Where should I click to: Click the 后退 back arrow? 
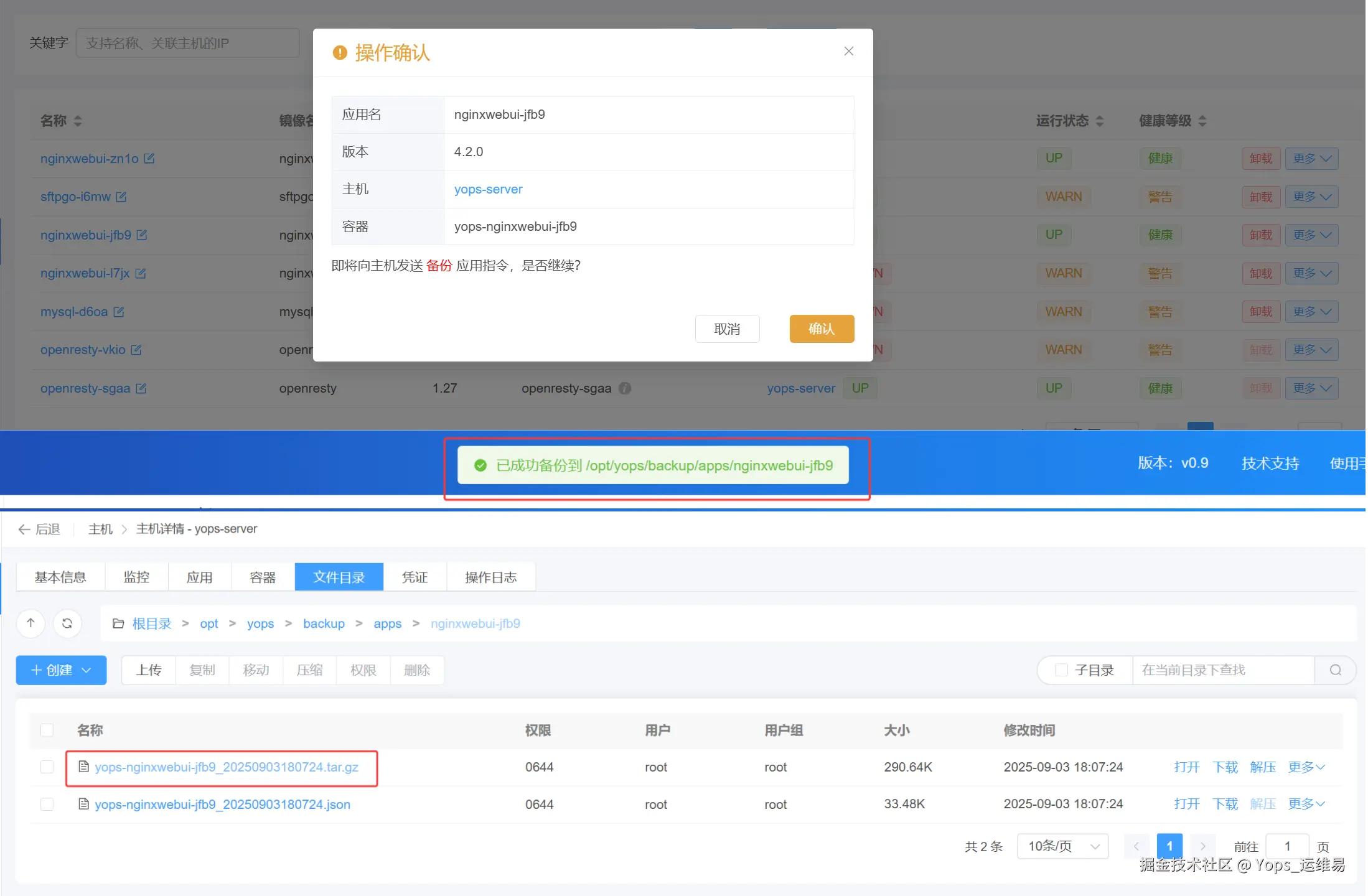(24, 530)
